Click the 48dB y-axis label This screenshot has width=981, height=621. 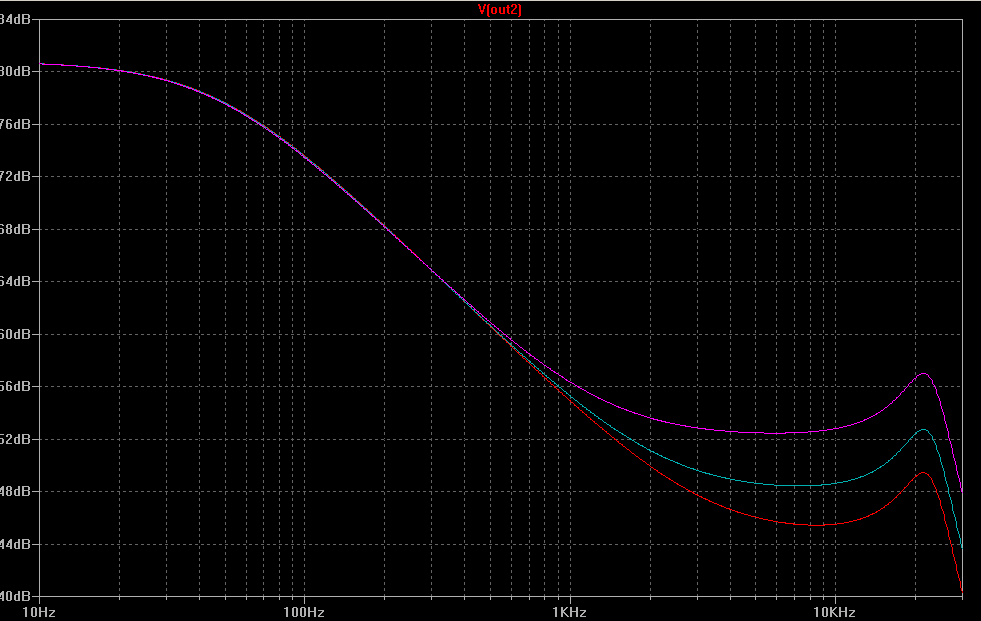(x=19, y=491)
